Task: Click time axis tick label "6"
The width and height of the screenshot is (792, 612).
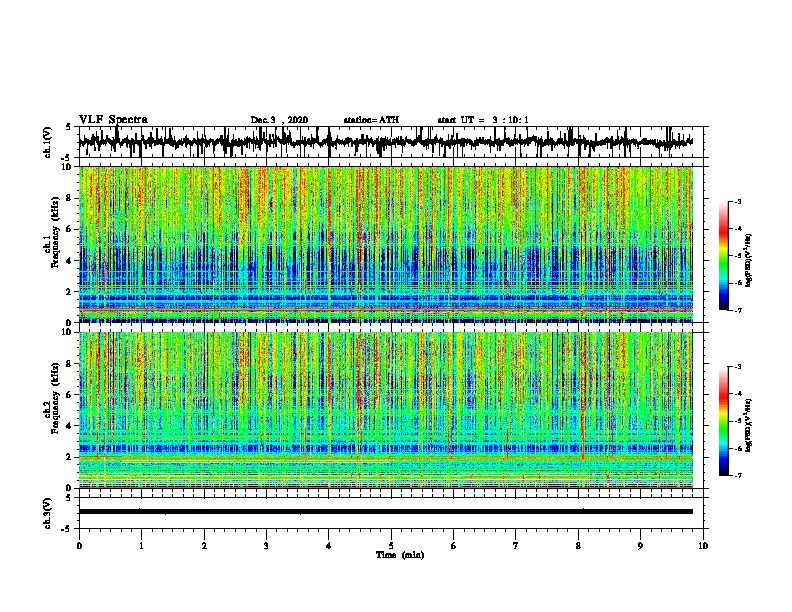Action: tap(453, 546)
